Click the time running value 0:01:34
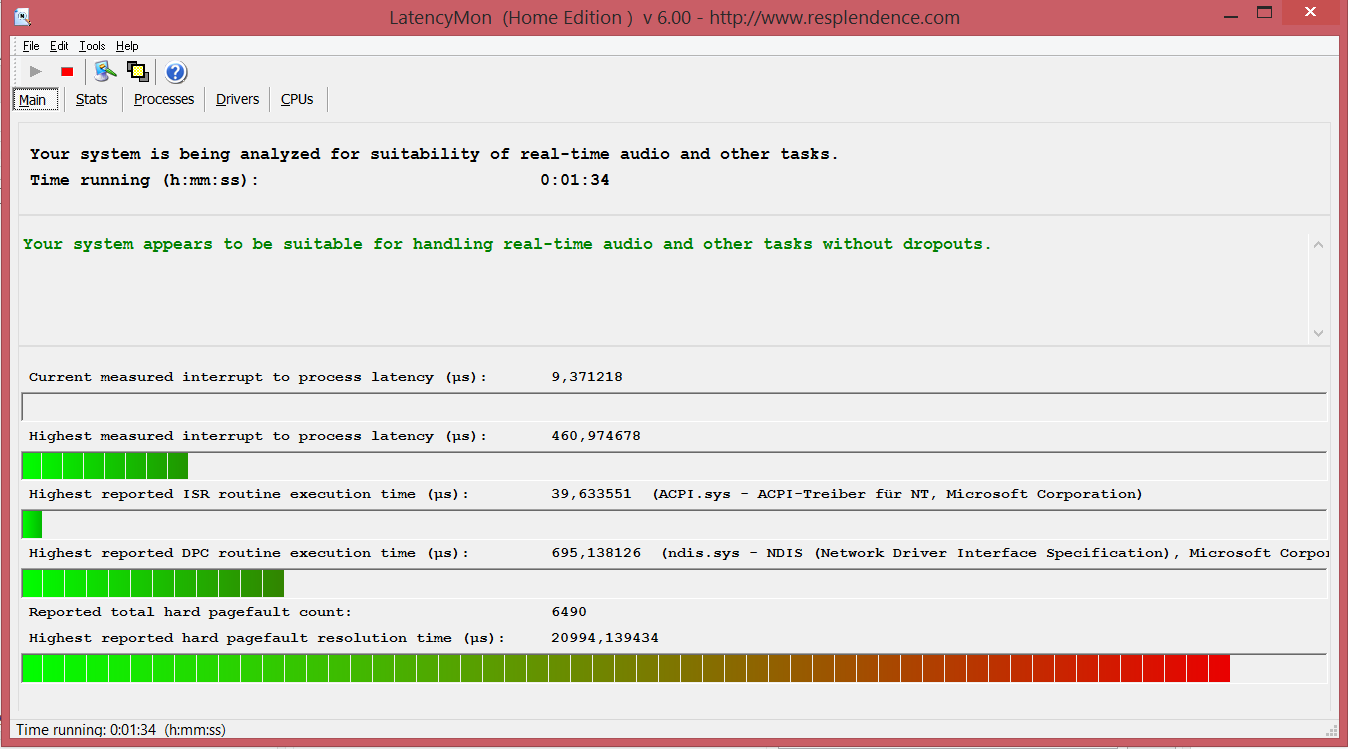Screen dimensions: 1348x749 click(x=575, y=181)
